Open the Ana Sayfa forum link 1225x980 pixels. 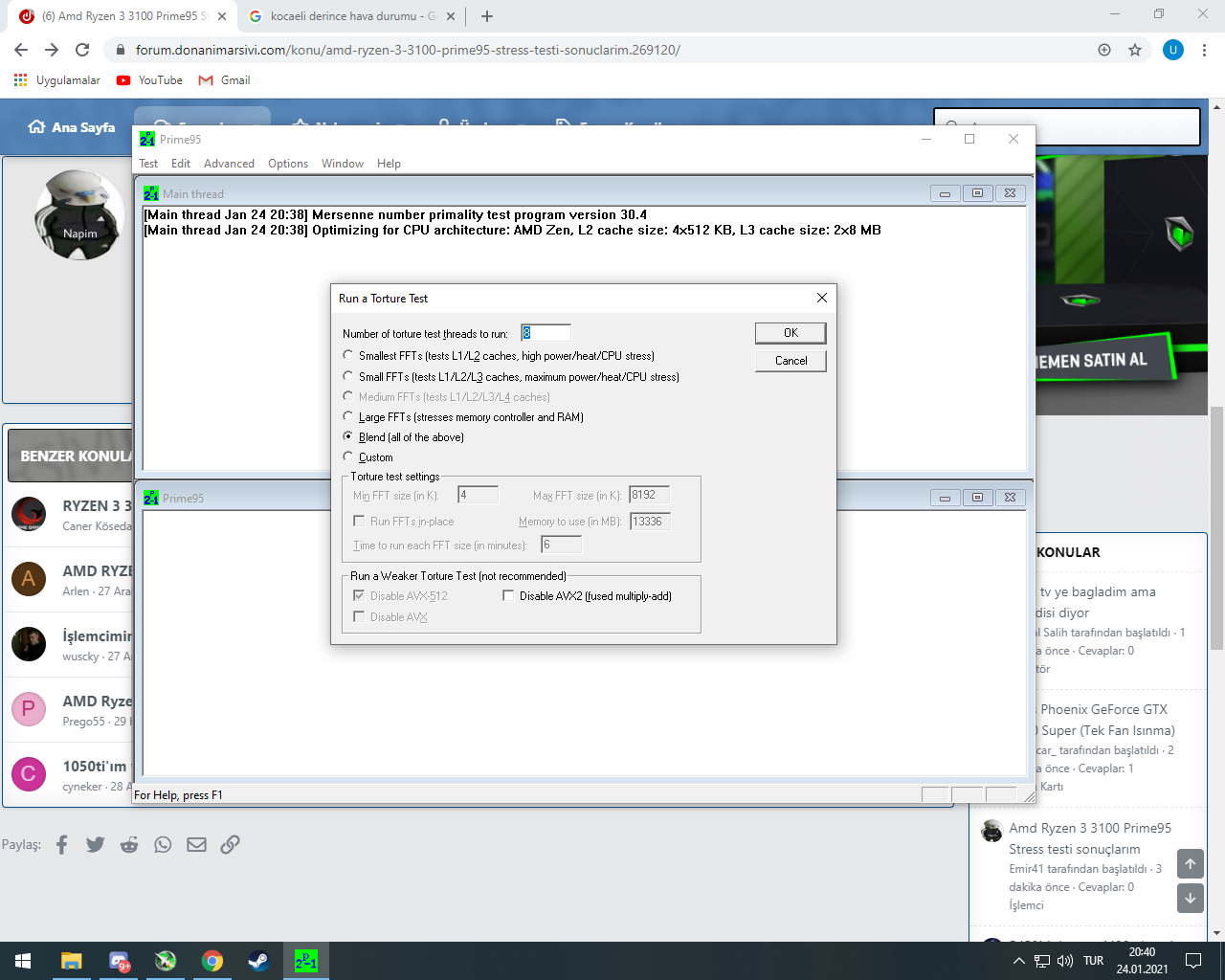pyautogui.click(x=72, y=127)
